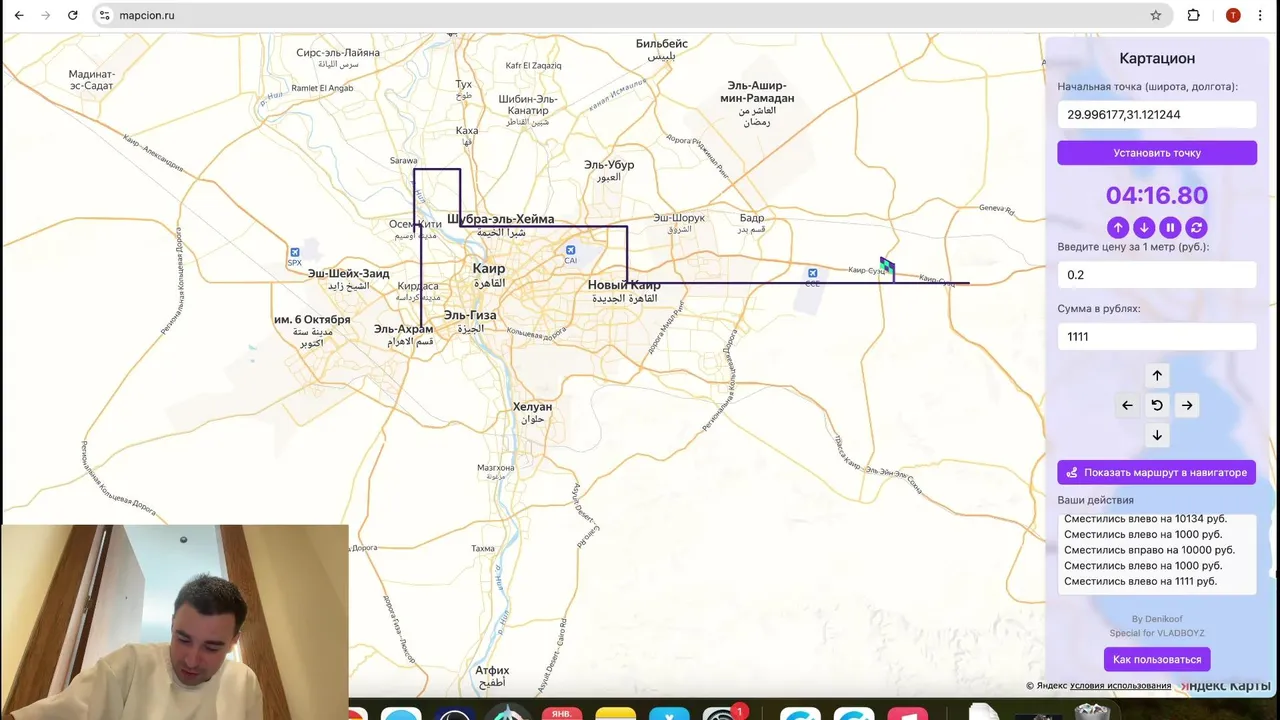Screen dimensions: 1280x720
Task: Pause the timer
Action: tap(1170, 227)
